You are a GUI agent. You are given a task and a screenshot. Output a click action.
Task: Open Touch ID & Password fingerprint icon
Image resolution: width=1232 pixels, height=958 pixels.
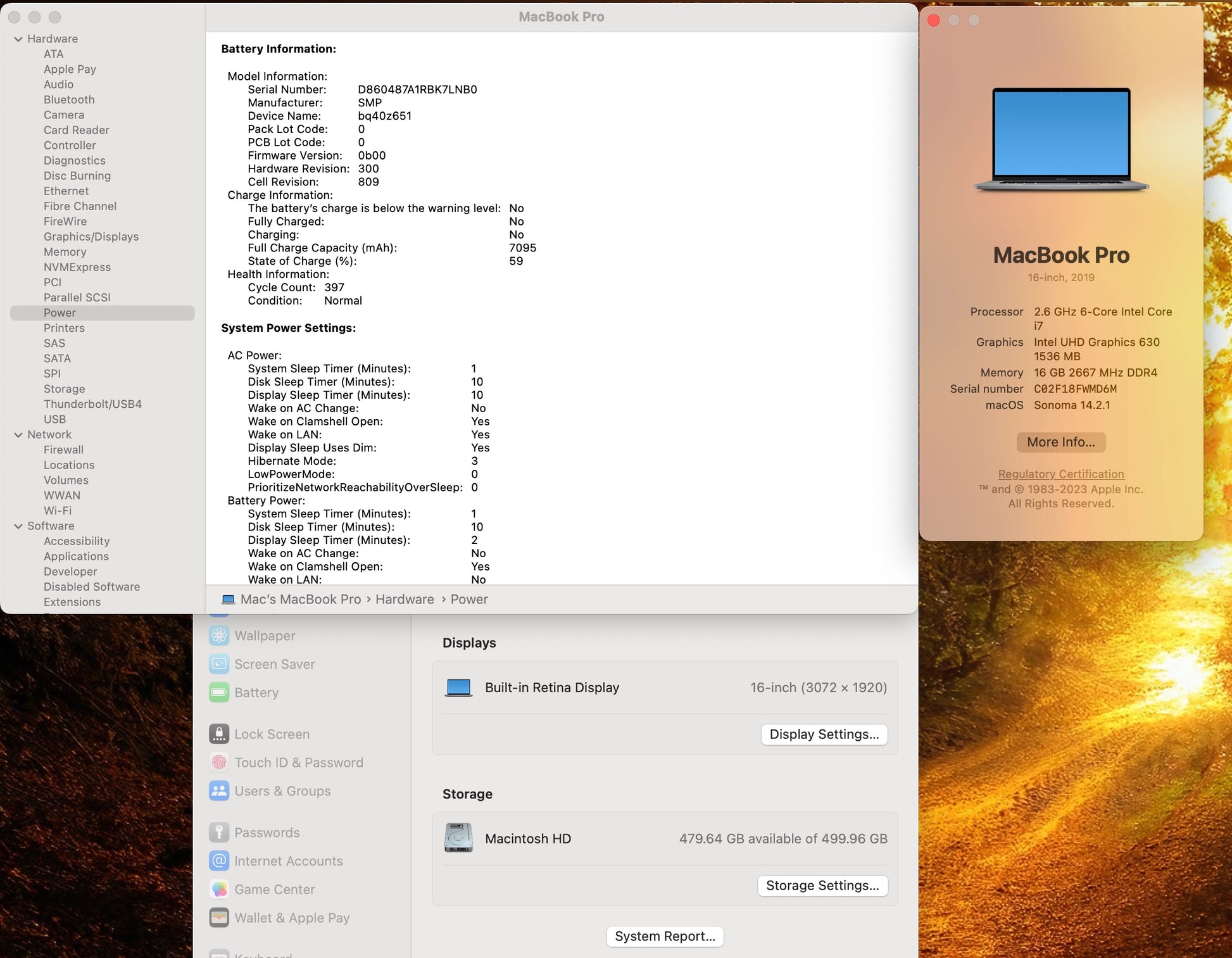pos(219,762)
